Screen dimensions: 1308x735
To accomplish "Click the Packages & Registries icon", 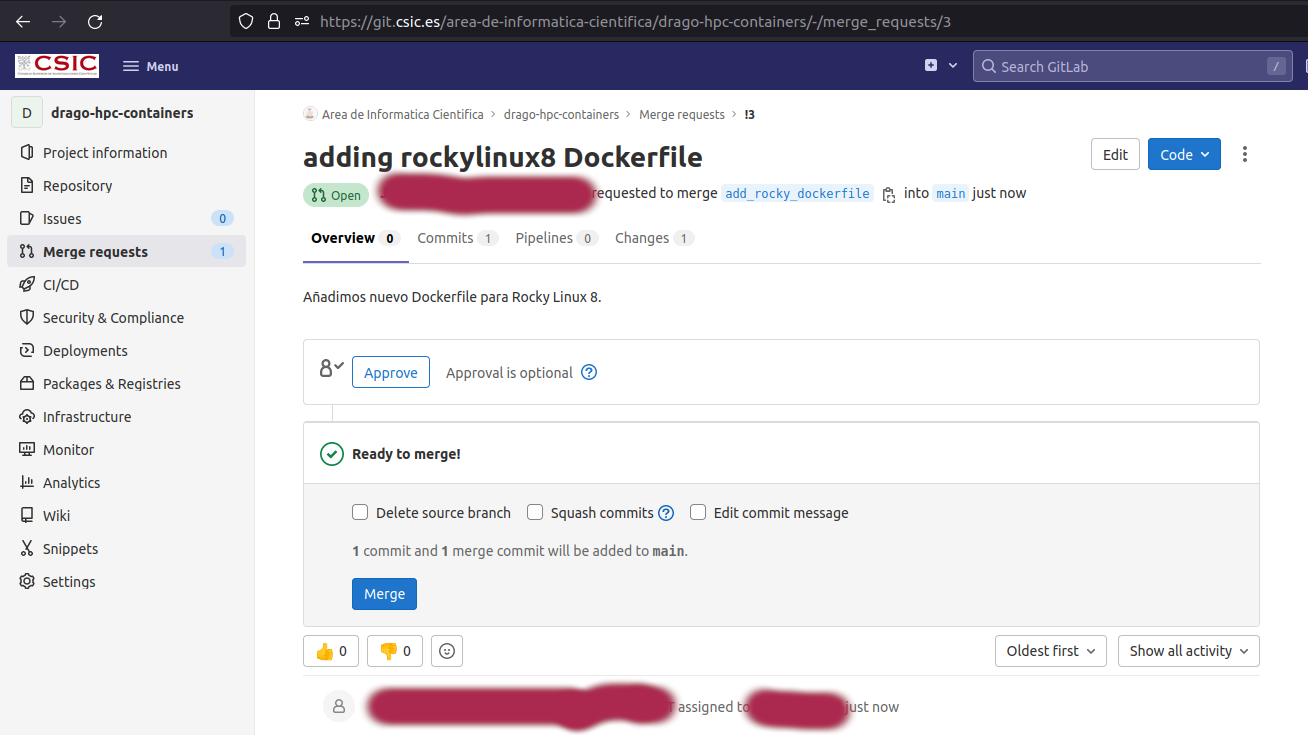I will click(x=27, y=384).
